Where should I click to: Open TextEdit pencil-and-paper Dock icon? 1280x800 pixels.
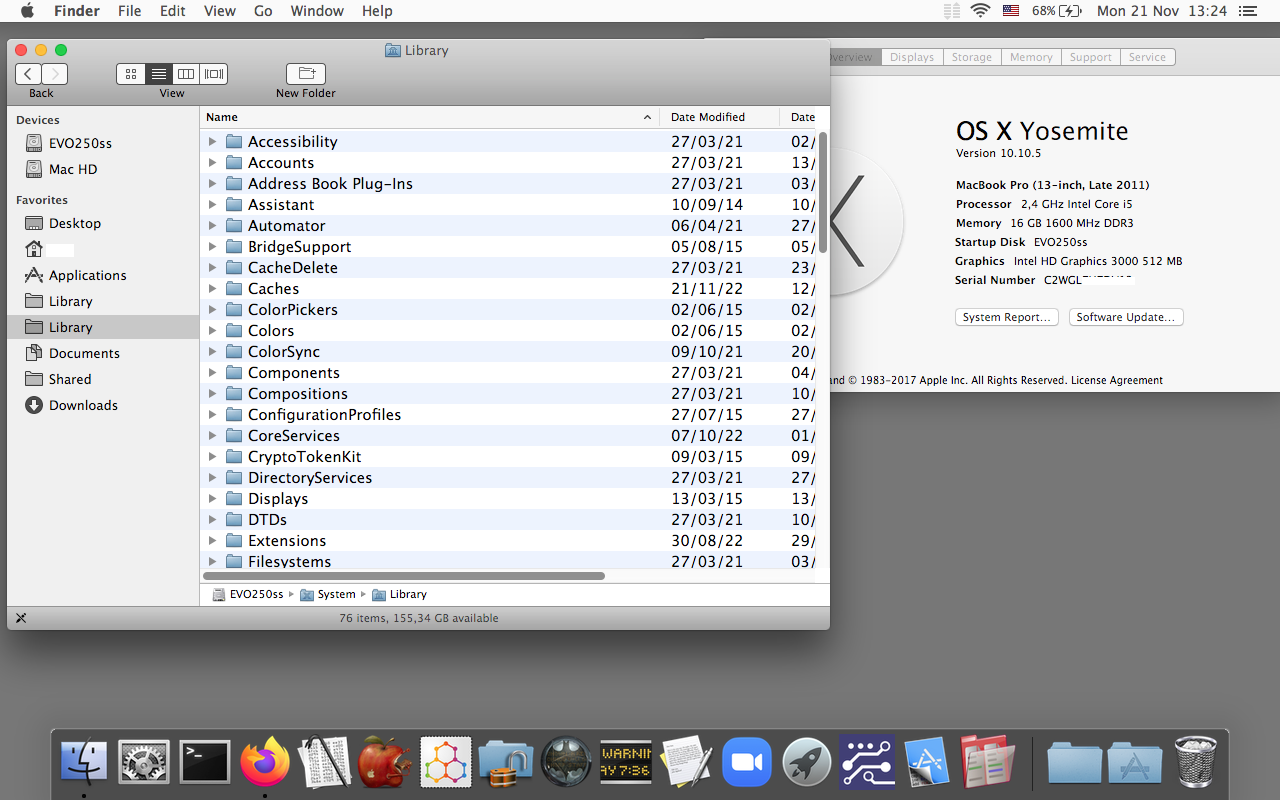pos(686,761)
